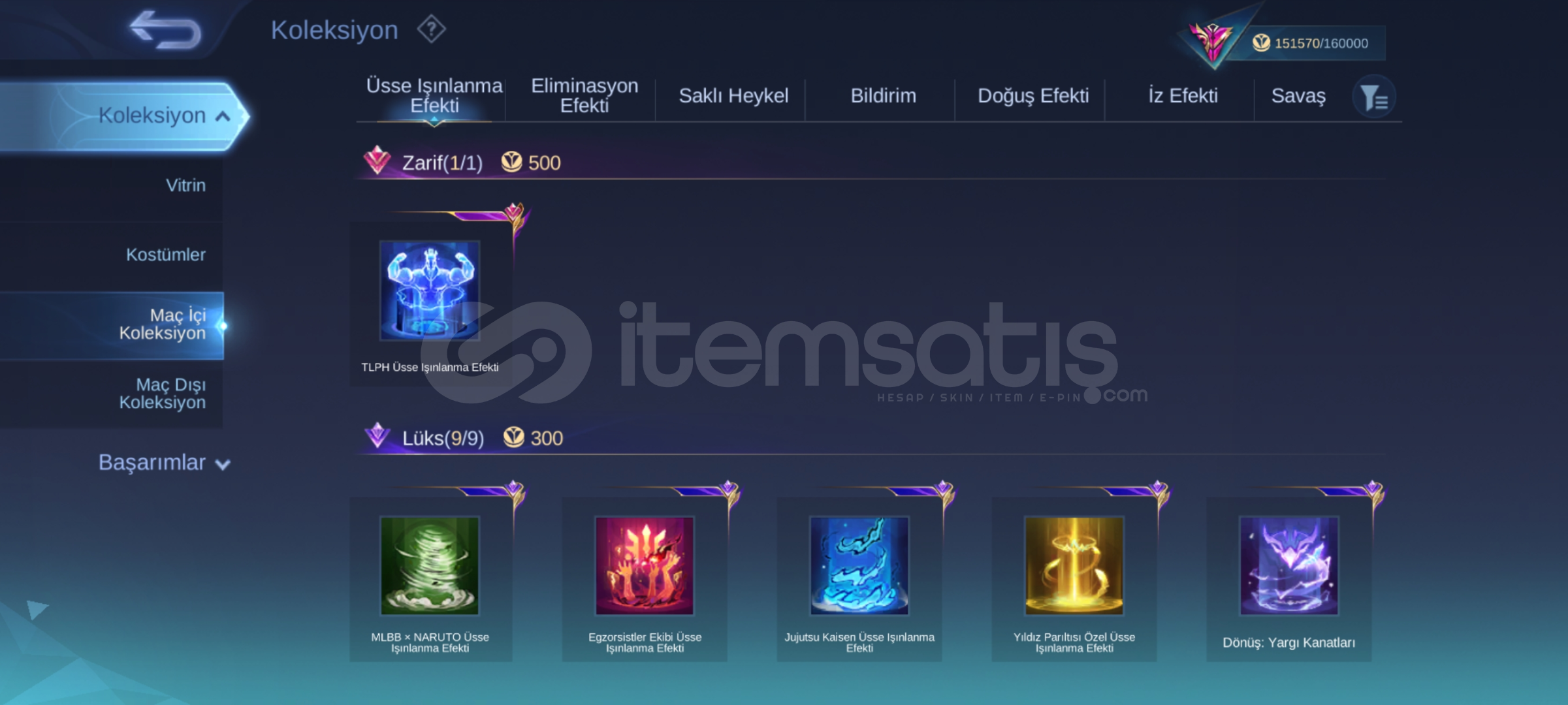Open the İz Efekti tab
This screenshot has height=705, width=1568.
point(1183,96)
